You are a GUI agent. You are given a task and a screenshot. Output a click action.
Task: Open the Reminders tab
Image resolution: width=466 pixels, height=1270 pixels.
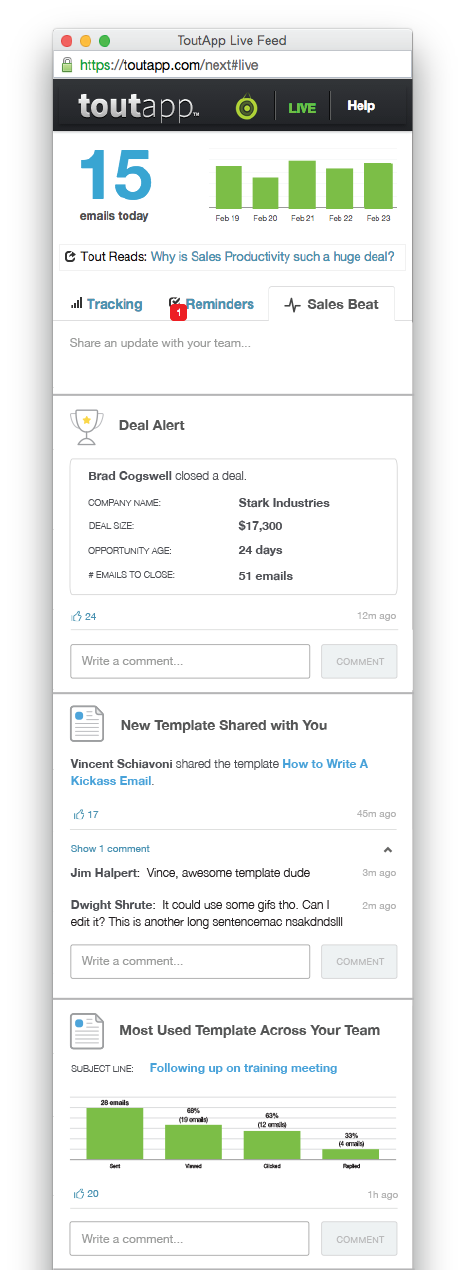(x=211, y=304)
